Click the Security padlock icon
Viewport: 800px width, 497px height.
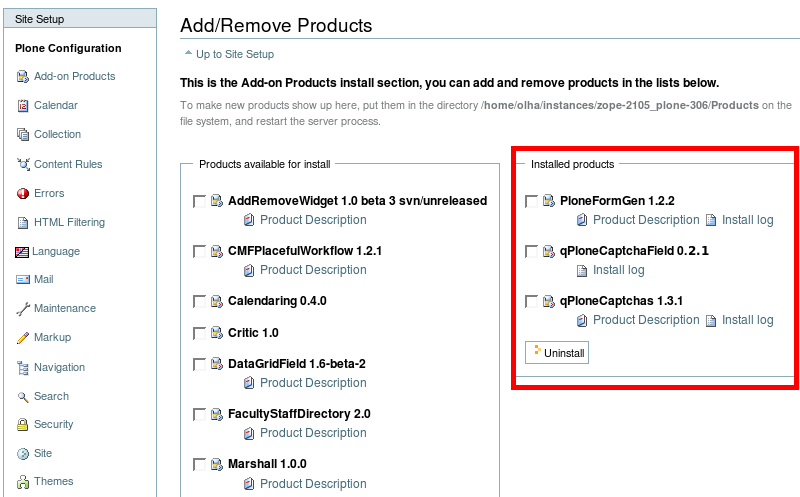tap(23, 425)
